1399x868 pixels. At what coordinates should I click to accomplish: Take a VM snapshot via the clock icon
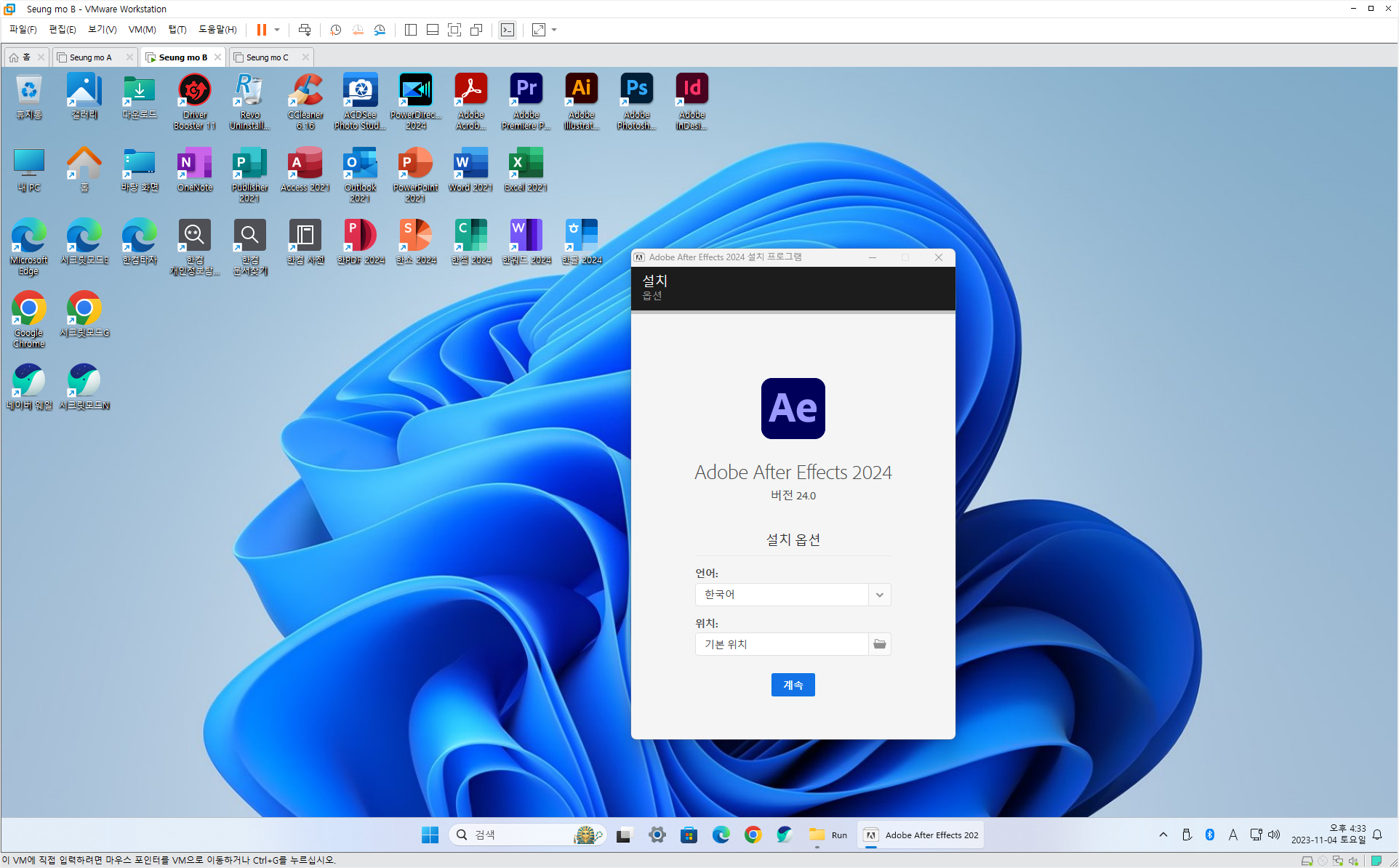(x=335, y=30)
